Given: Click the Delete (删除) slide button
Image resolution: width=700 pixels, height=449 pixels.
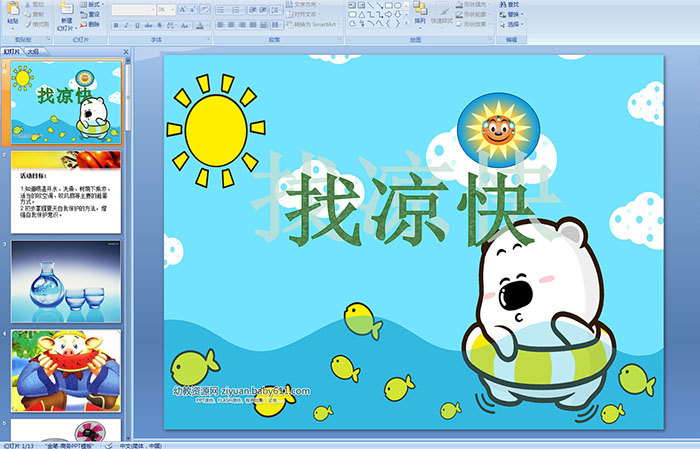Looking at the screenshot, I should click(x=90, y=24).
